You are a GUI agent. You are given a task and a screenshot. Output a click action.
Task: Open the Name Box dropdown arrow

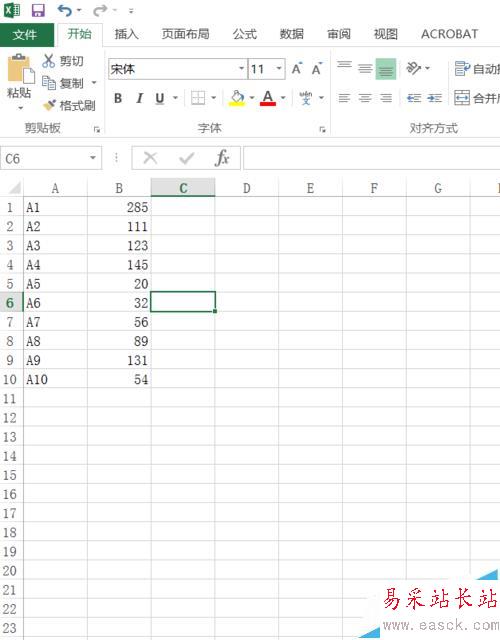93,158
